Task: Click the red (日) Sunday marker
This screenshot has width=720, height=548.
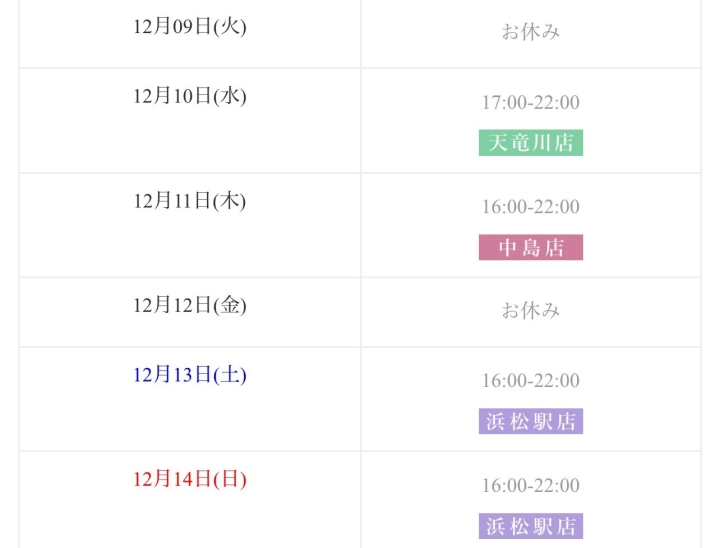Action: (x=229, y=480)
